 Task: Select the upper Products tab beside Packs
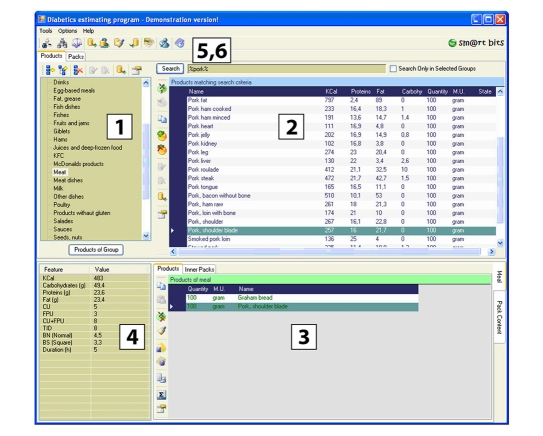[51, 56]
